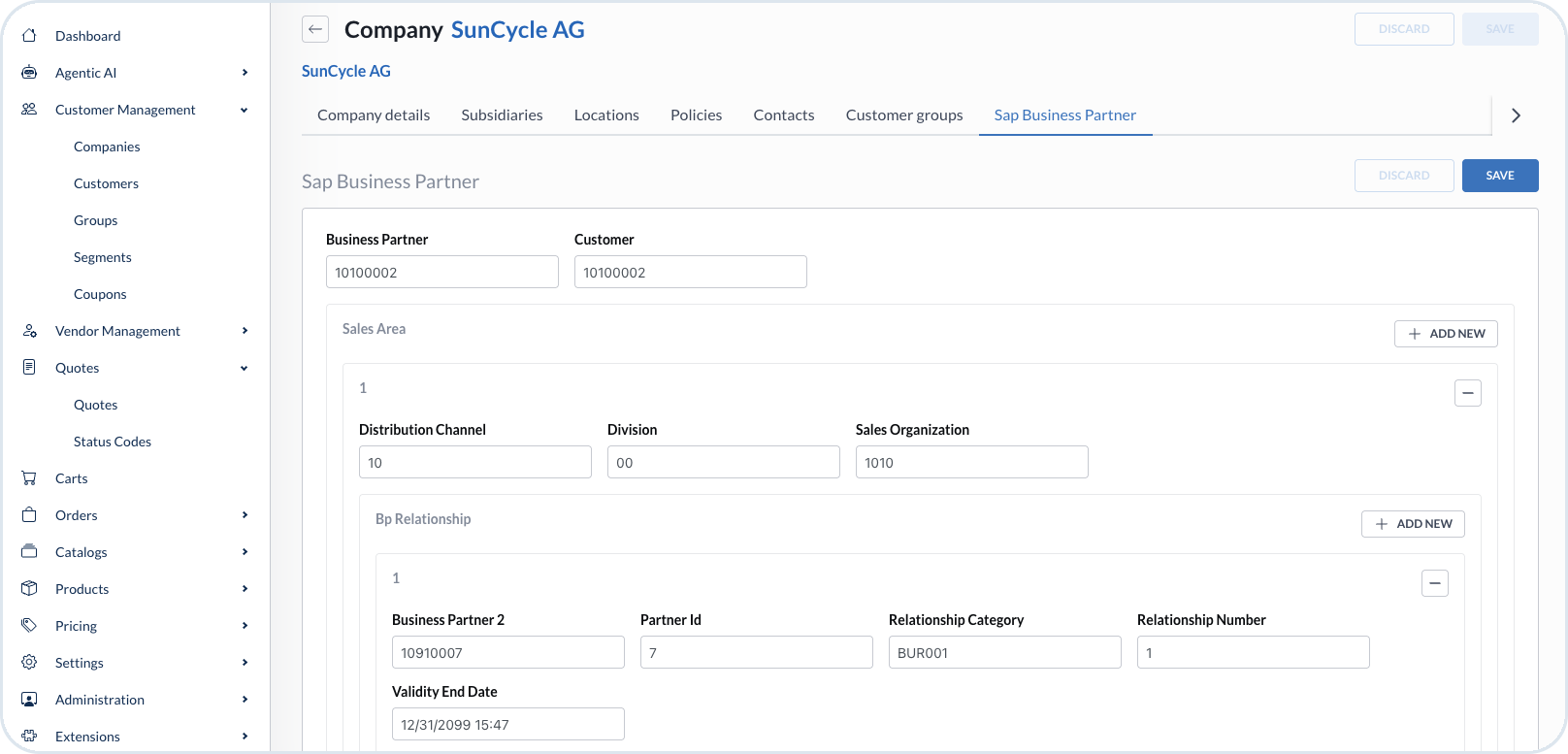Click the Administration icon
Viewport: 1568px width, 754px height.
[x=29, y=700]
